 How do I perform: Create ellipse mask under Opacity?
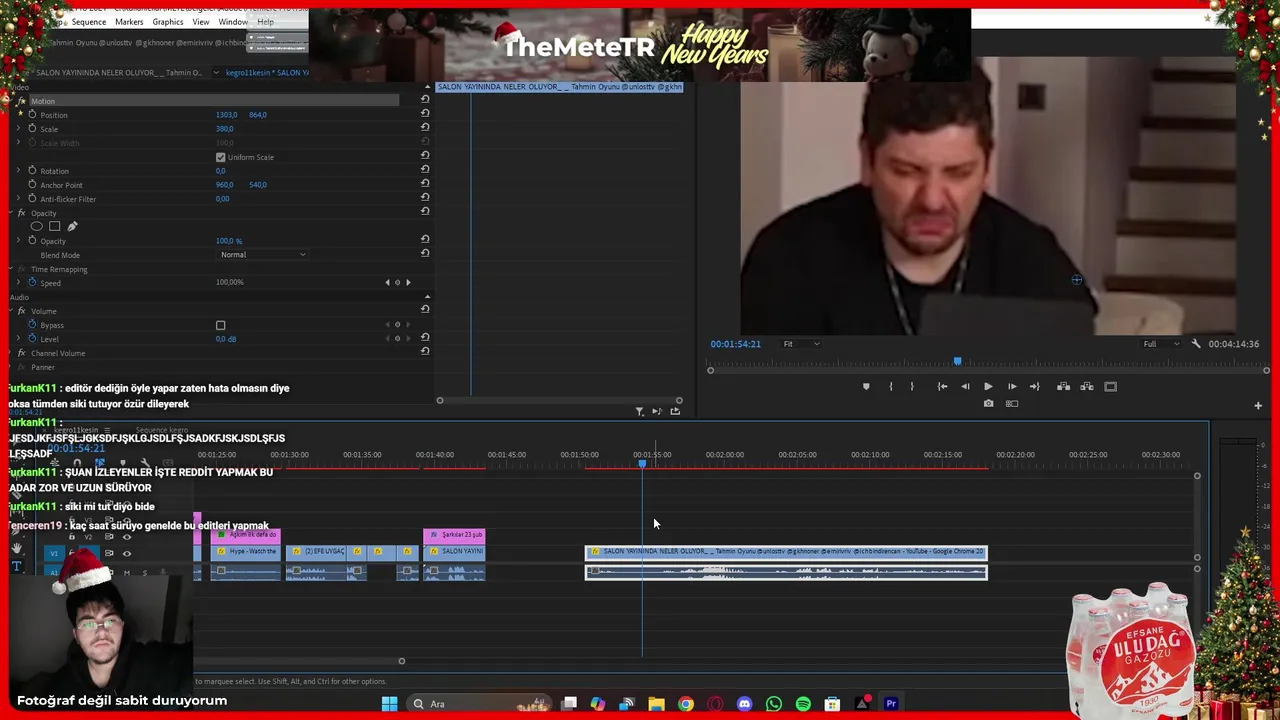click(x=36, y=226)
